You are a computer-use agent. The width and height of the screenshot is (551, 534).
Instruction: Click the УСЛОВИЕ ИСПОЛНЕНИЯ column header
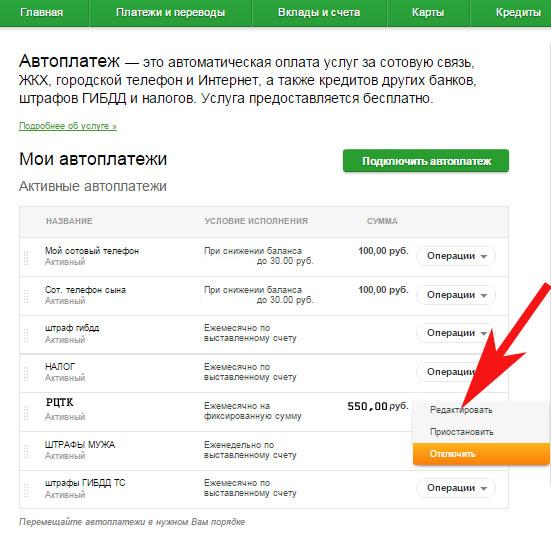coord(256,221)
